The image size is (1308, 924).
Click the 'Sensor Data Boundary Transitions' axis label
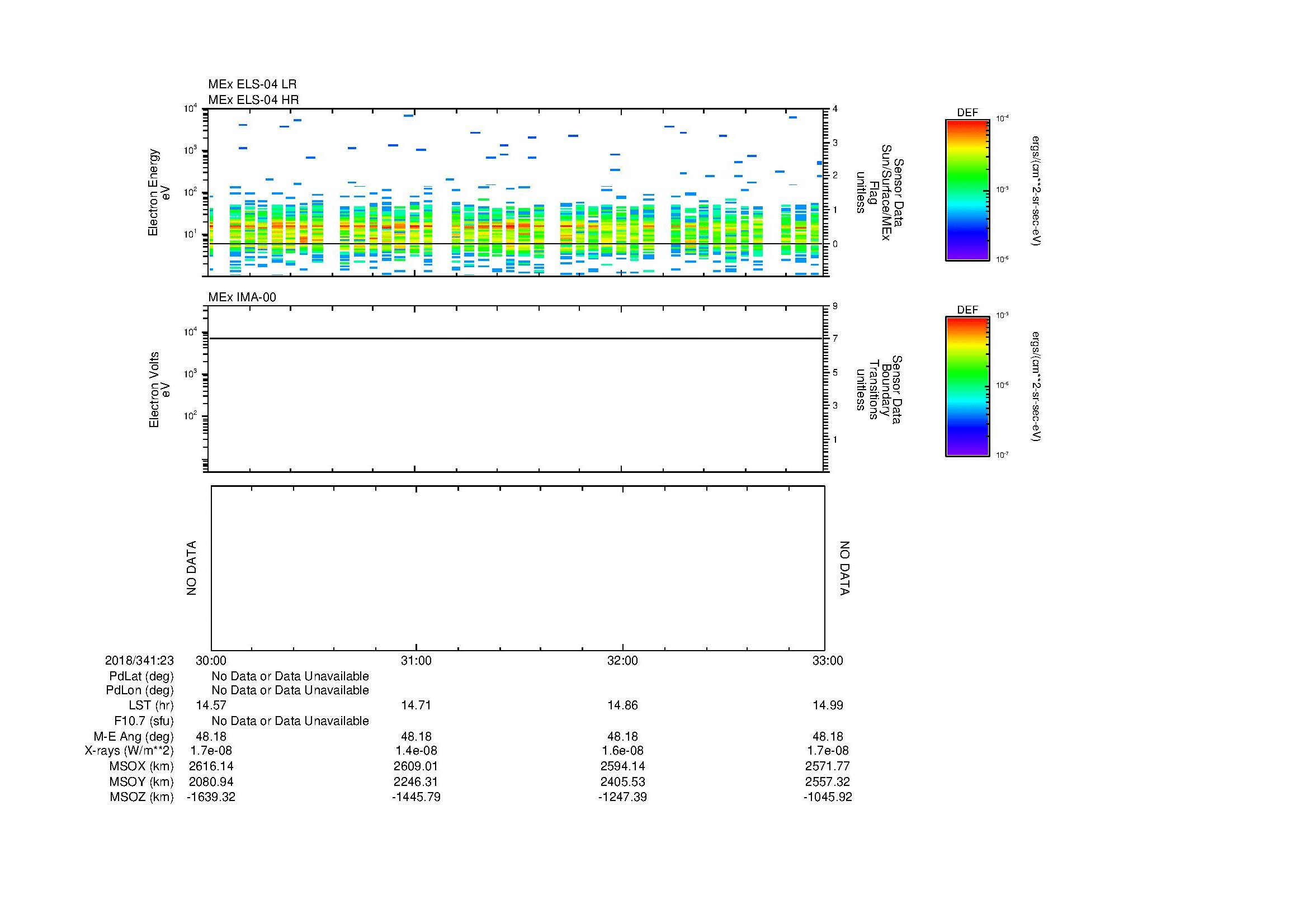(x=880, y=390)
